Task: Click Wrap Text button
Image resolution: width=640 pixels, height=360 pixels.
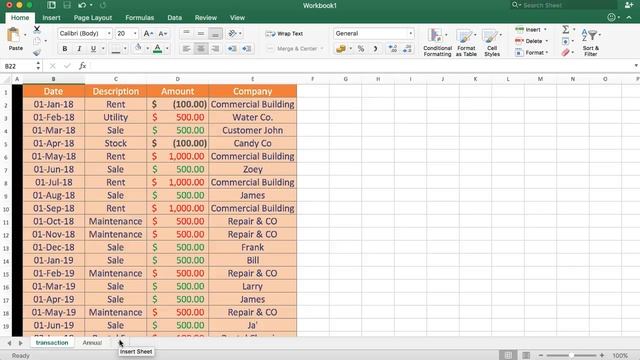Action: [x=284, y=33]
